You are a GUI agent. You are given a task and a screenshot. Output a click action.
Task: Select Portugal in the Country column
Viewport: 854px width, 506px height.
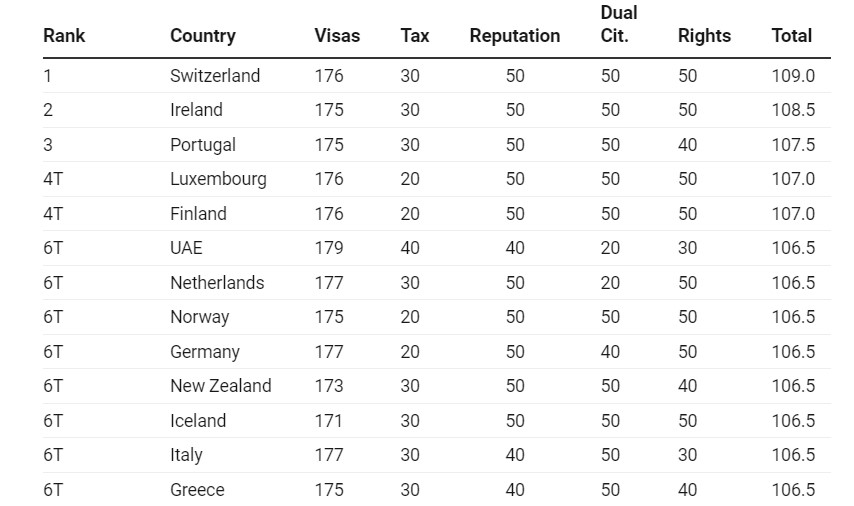(x=203, y=145)
